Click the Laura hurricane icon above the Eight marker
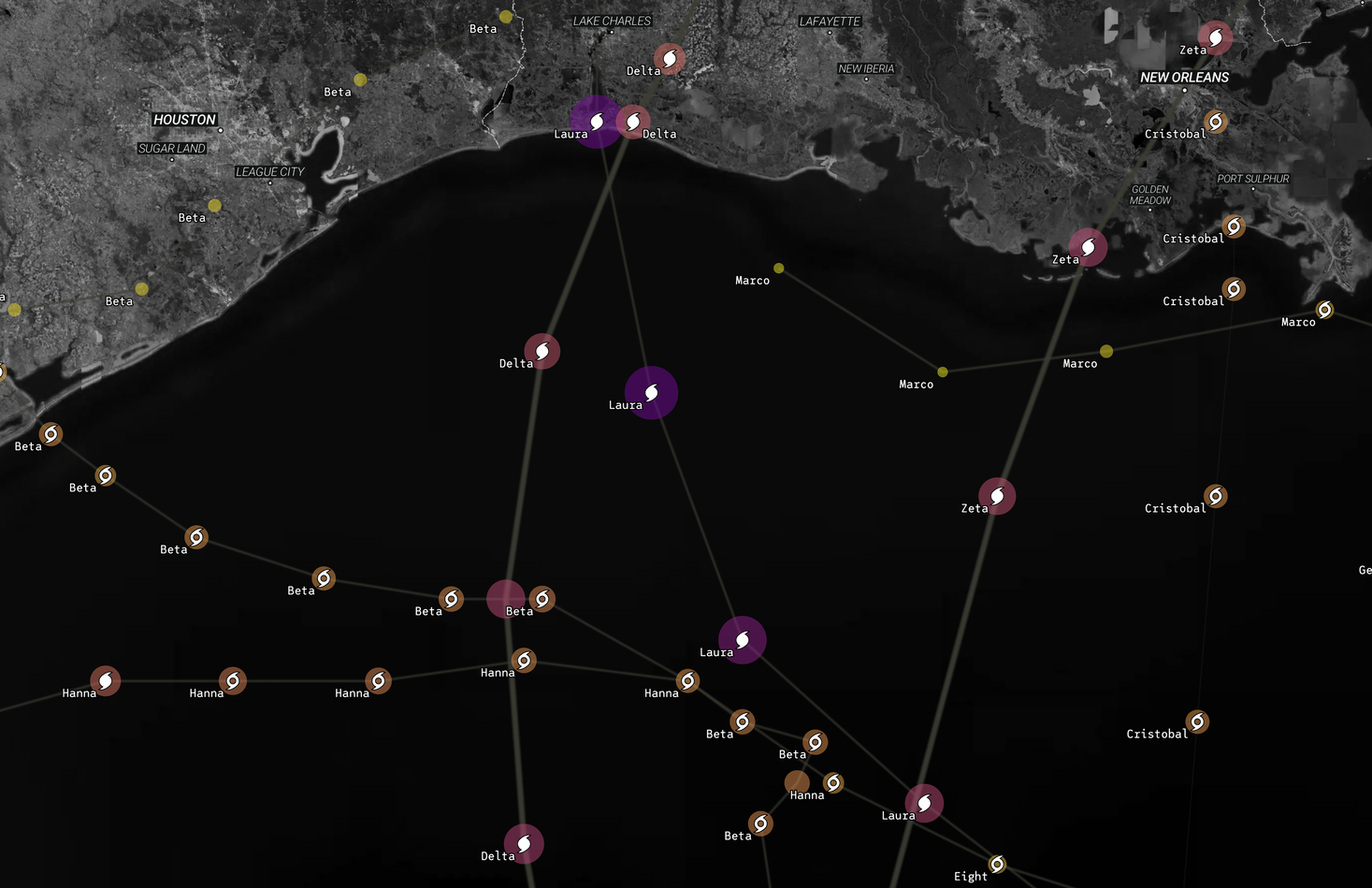 (x=924, y=802)
